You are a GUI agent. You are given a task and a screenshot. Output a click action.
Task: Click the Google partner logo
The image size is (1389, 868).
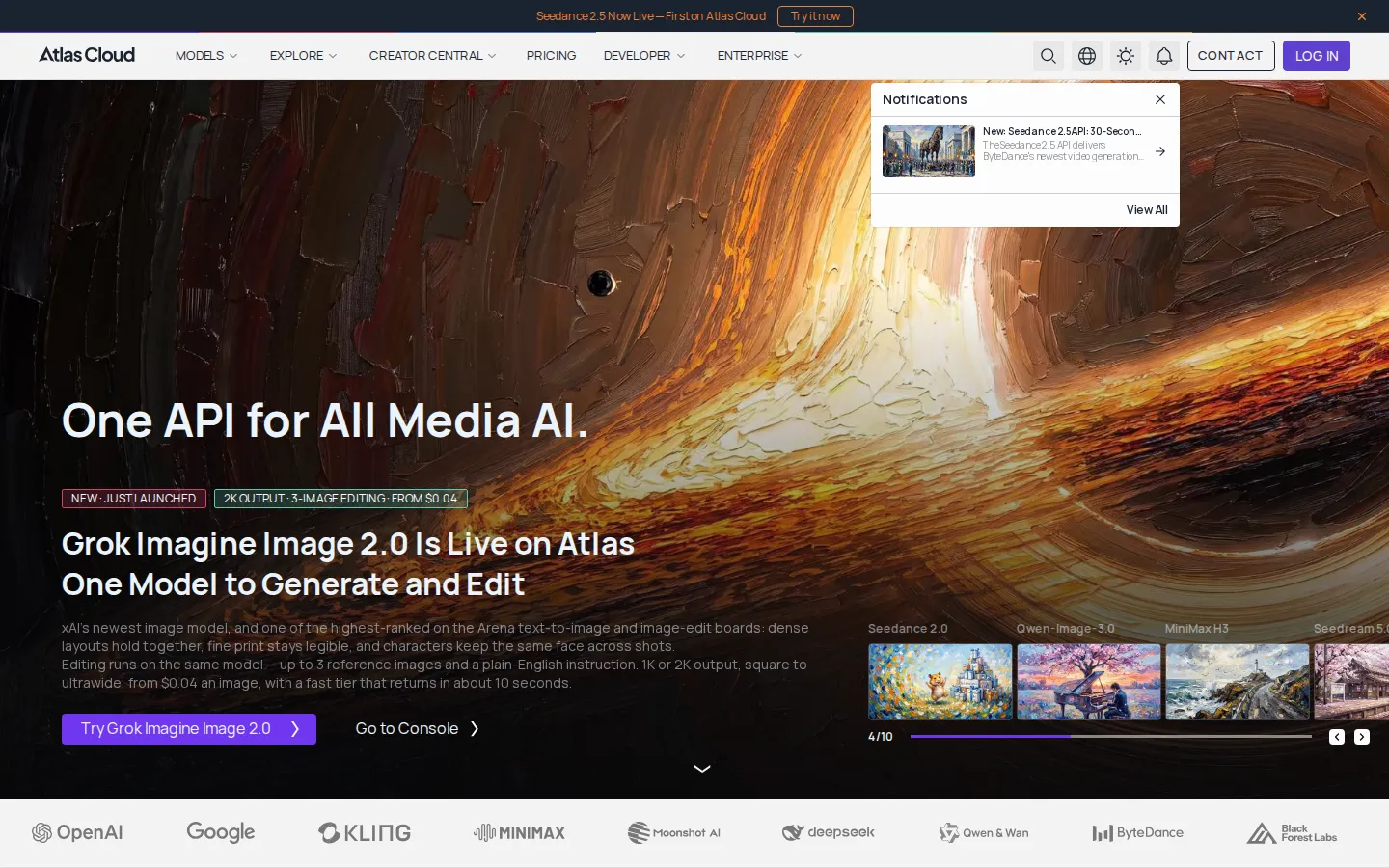221,832
